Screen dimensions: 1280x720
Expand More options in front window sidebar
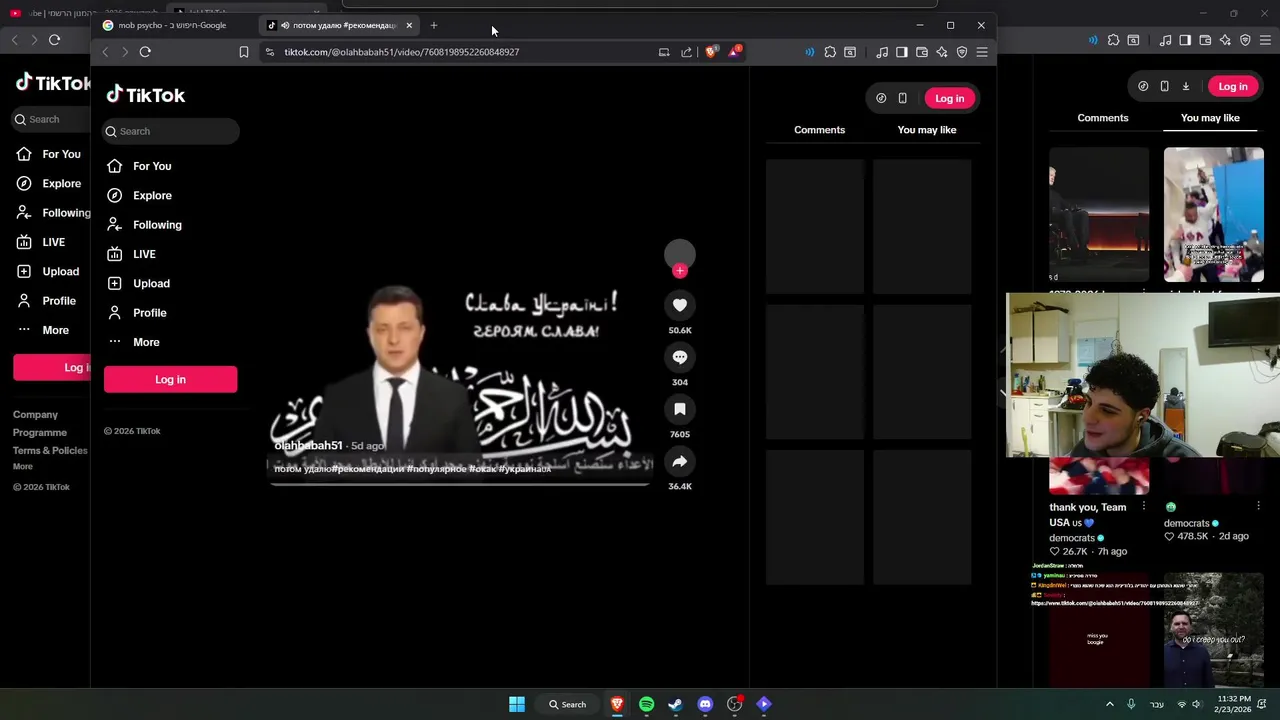146,342
